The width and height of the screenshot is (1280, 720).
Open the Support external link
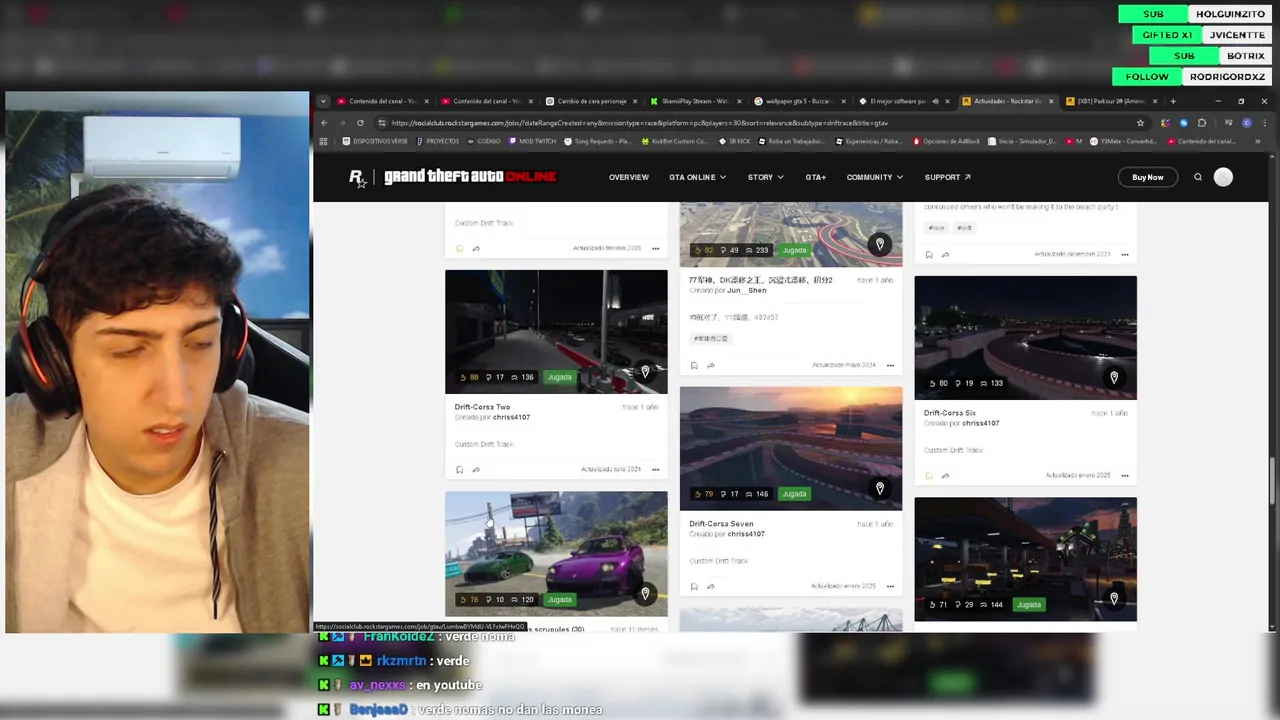pyautogui.click(x=947, y=177)
